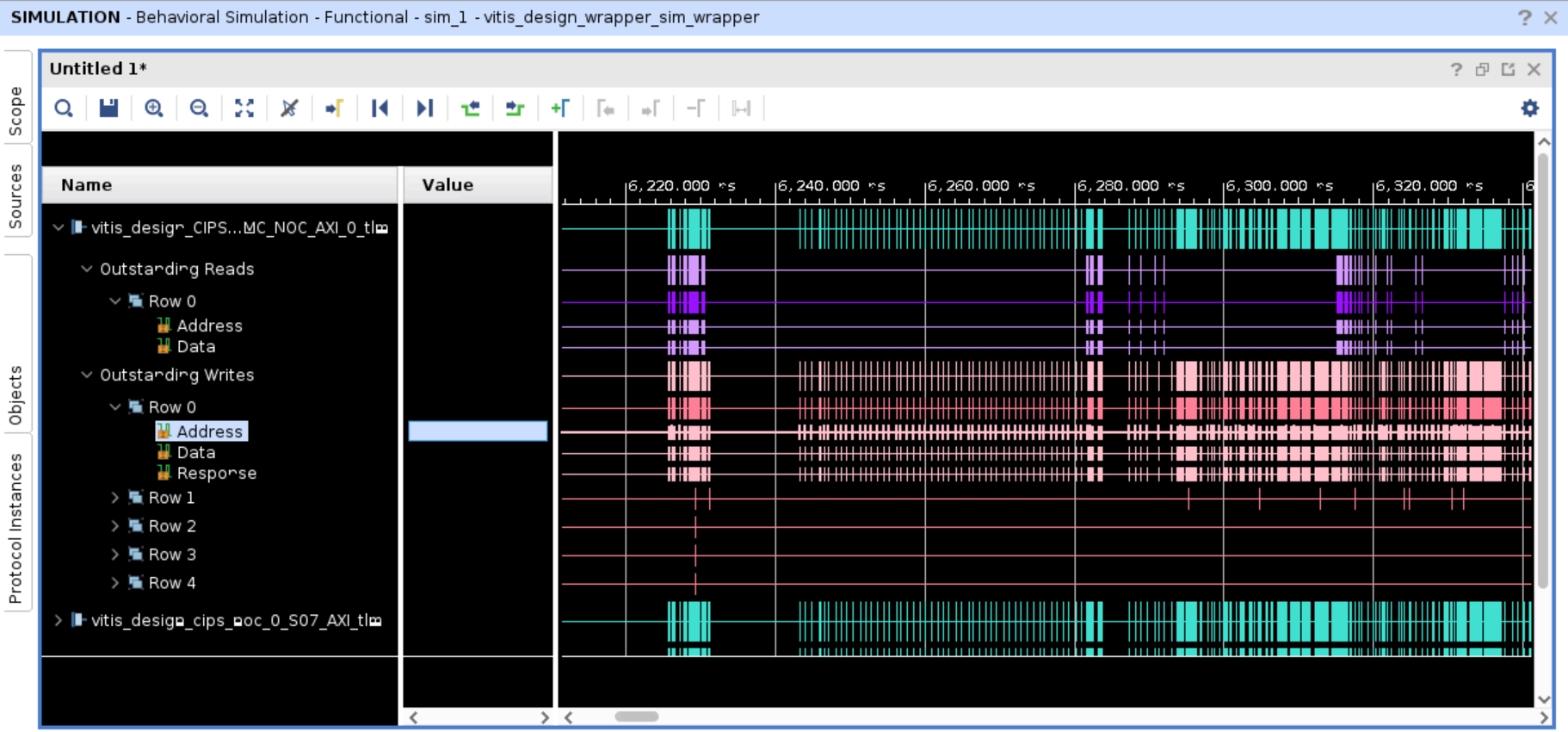
Task: Expand the vitis_design_cips_noc_0_S07_AXI_tlm signal
Action: click(58, 620)
